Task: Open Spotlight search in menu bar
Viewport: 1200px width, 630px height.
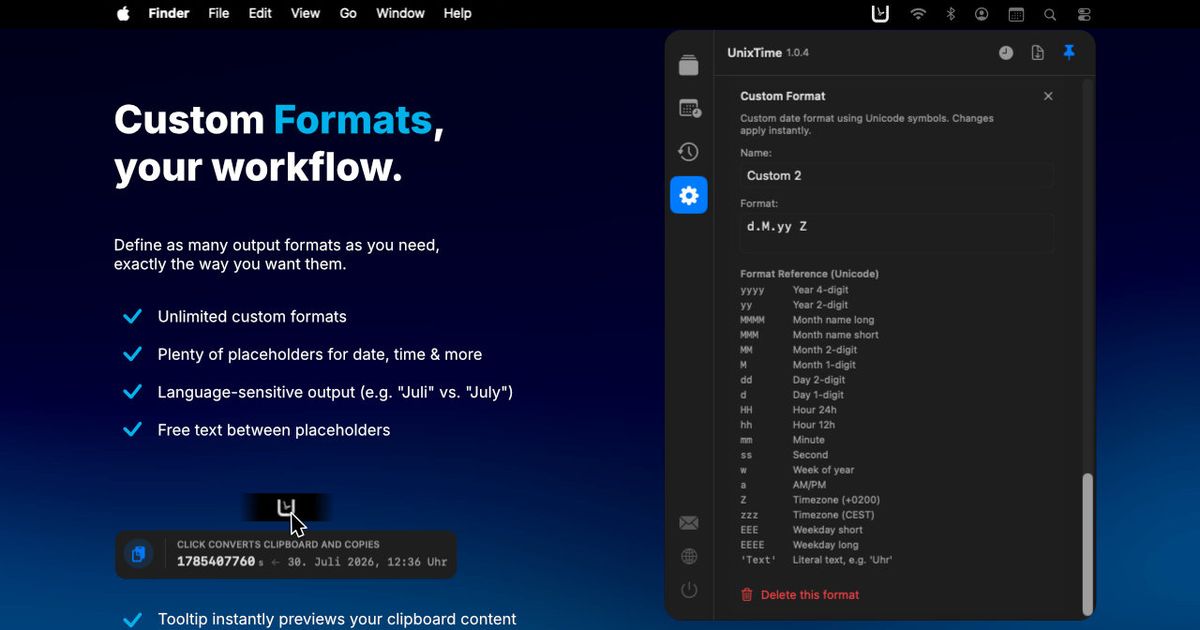Action: pyautogui.click(x=1050, y=14)
